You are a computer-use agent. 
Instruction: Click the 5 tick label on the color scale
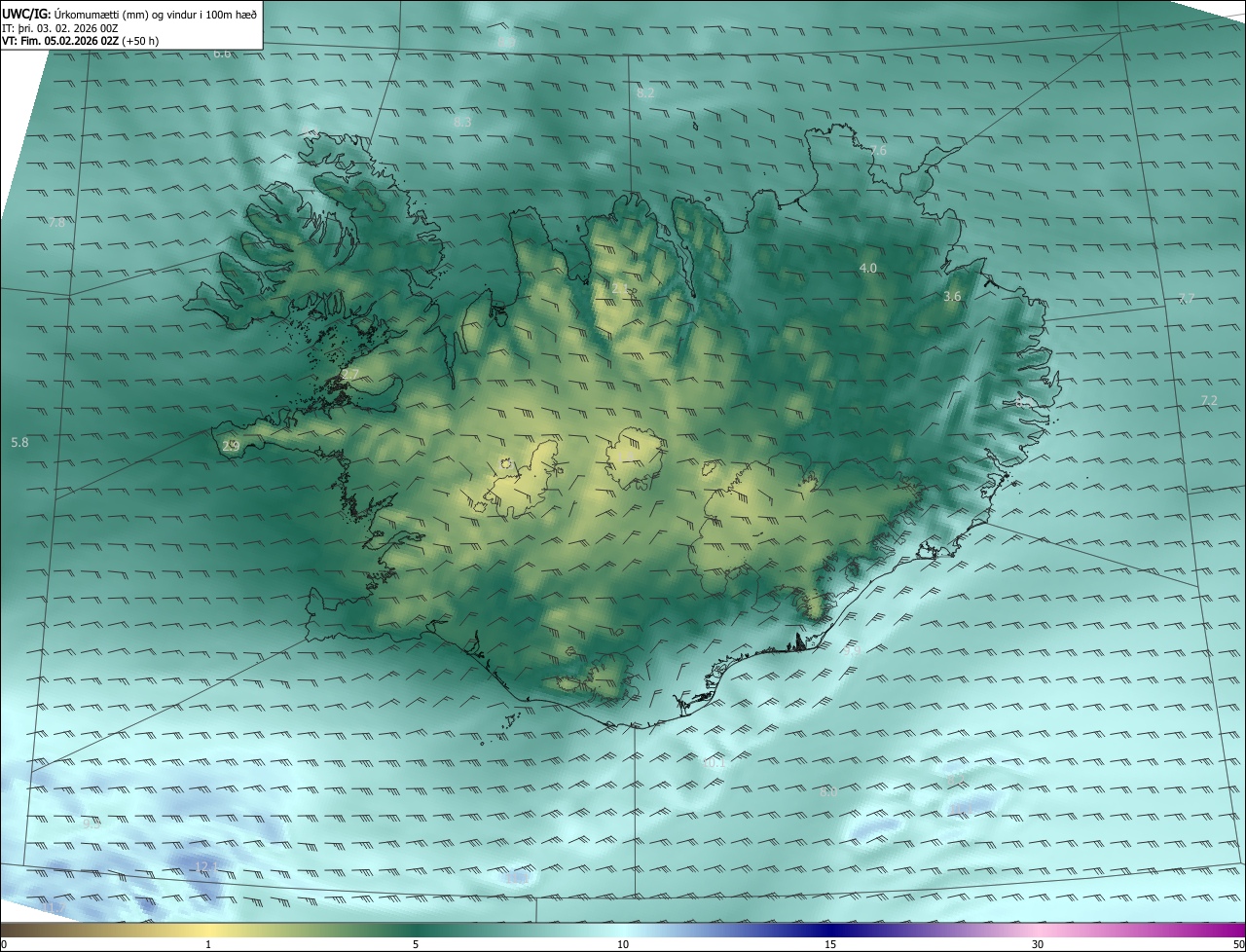(x=416, y=944)
